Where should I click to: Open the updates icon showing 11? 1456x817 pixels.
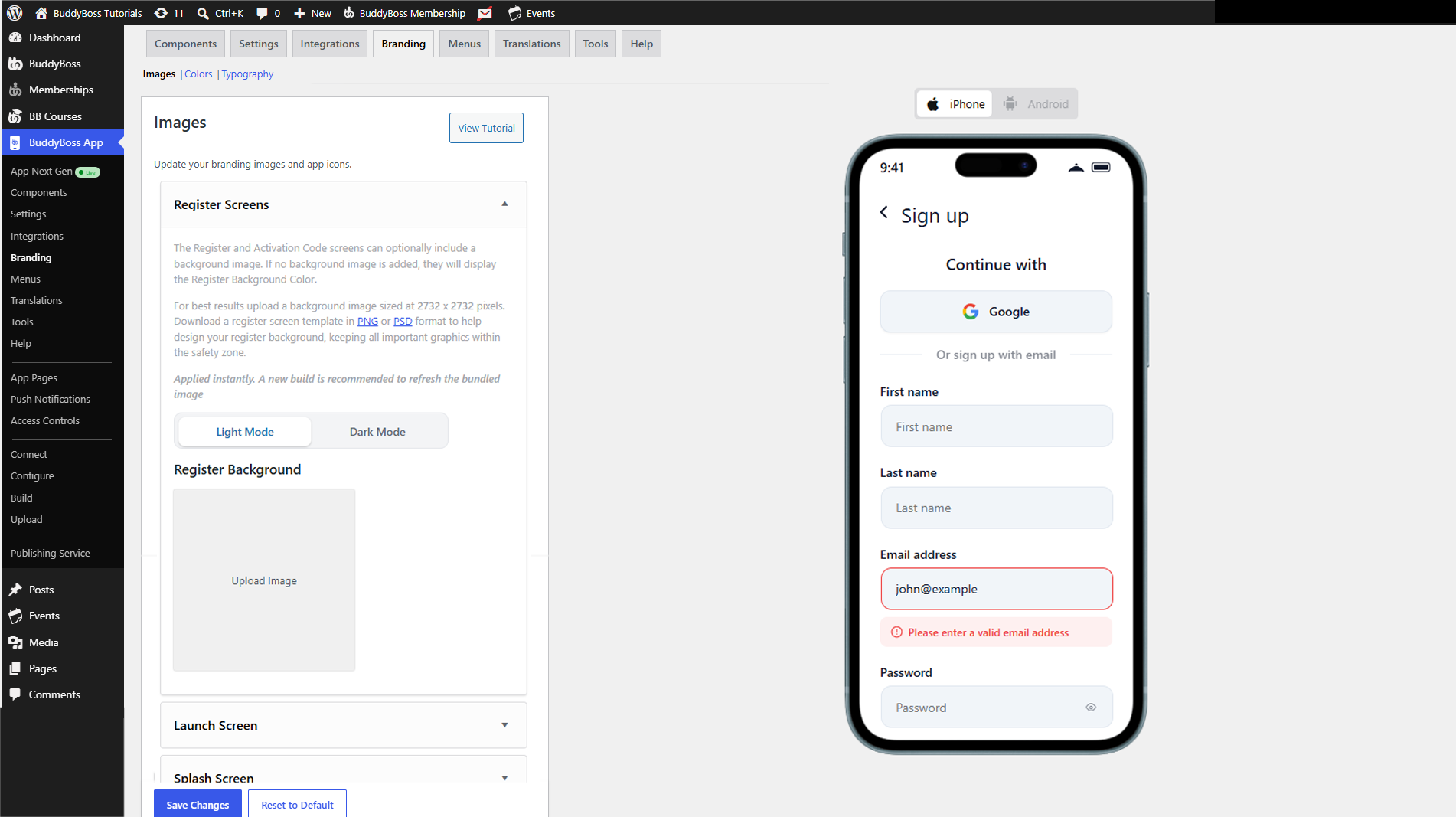click(168, 13)
